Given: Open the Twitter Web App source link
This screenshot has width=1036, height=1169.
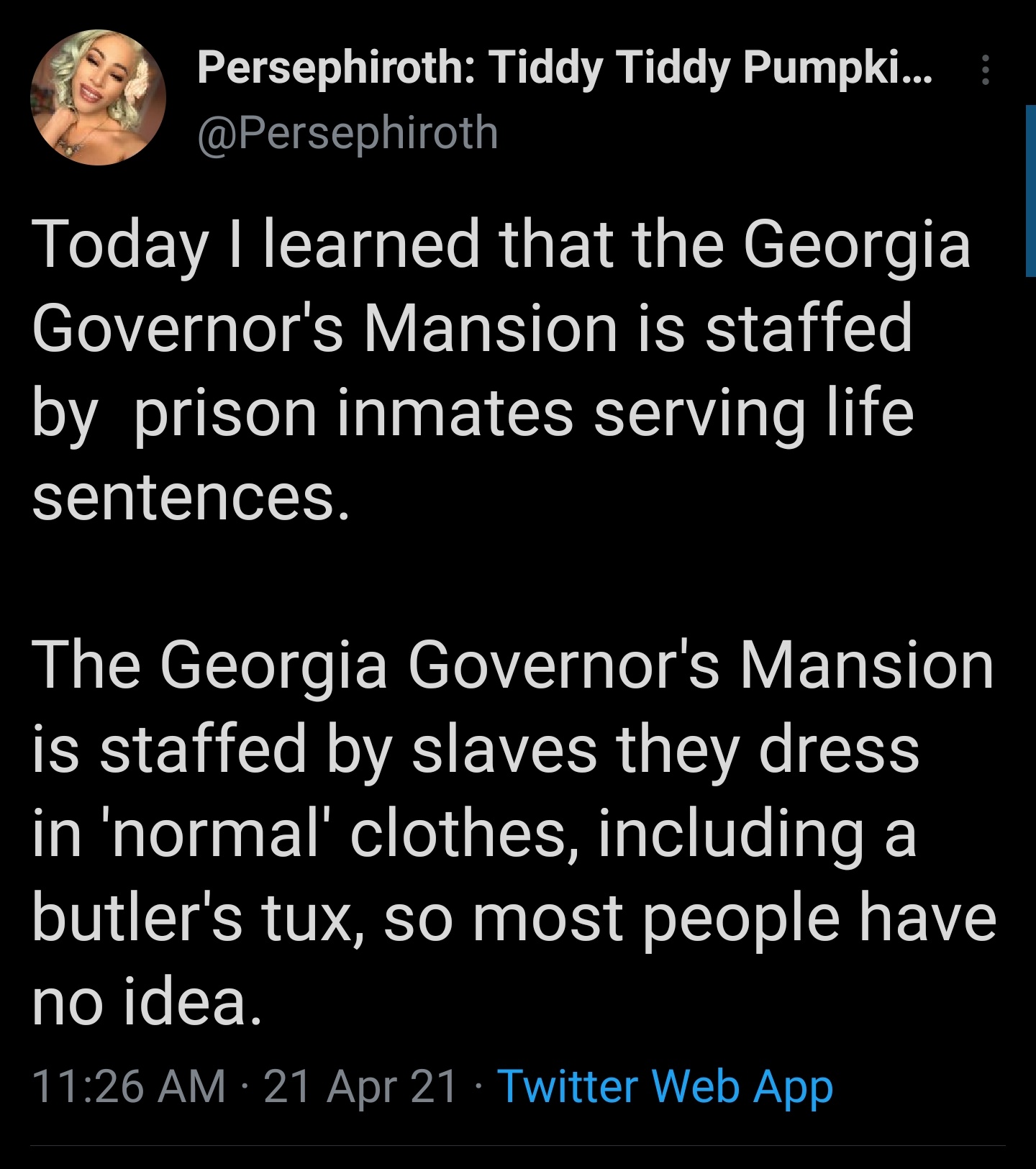Looking at the screenshot, I should pos(665,1086).
